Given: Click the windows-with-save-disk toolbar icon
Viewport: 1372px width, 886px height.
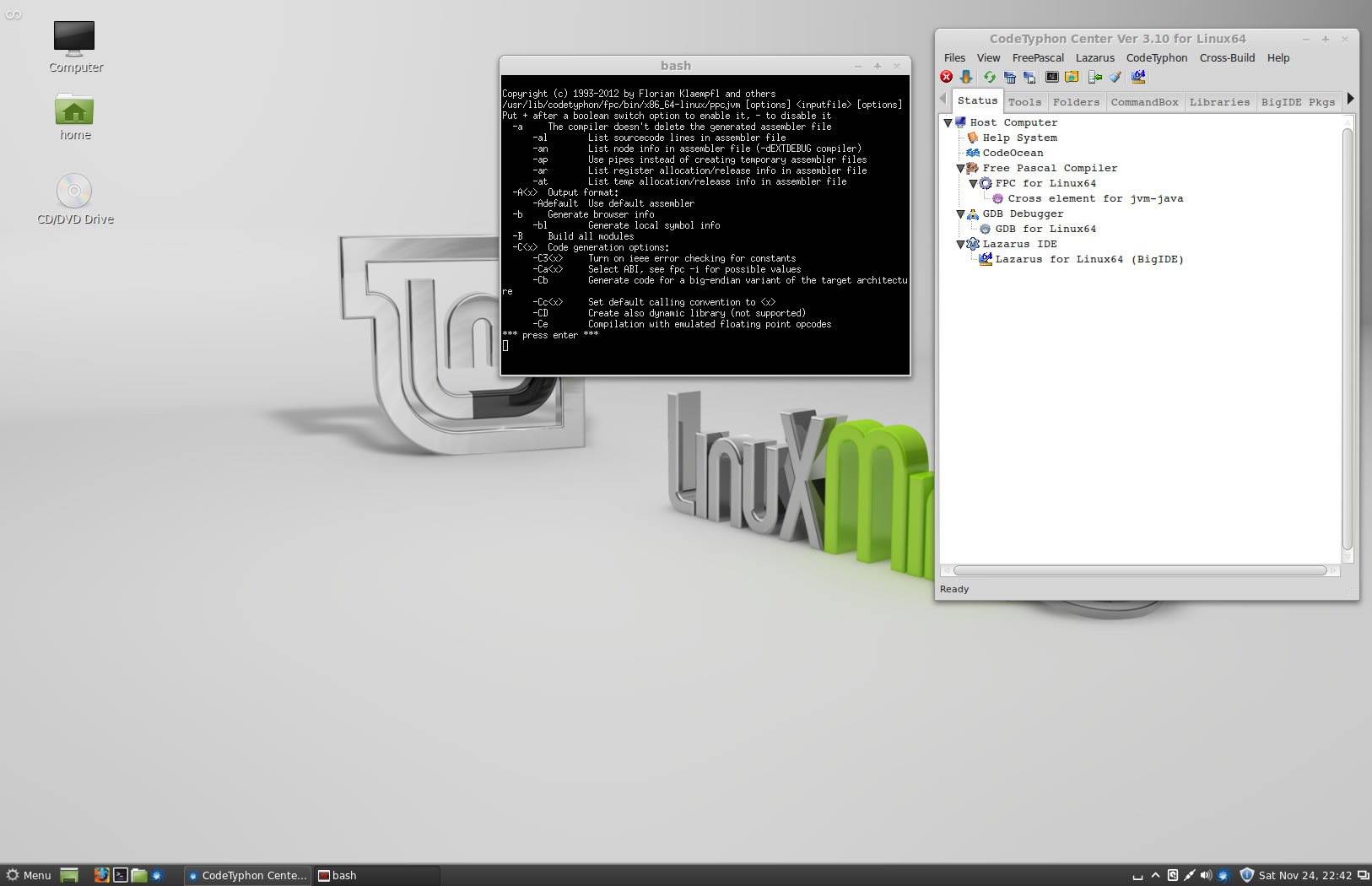Looking at the screenshot, I should click(x=1029, y=77).
